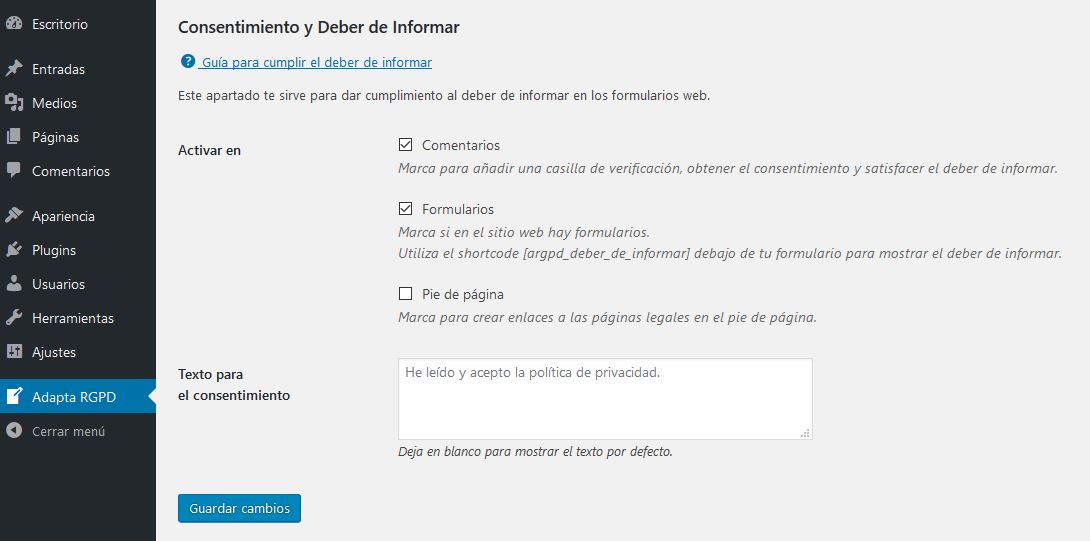Click the Apariencia paintbrush icon

14,216
